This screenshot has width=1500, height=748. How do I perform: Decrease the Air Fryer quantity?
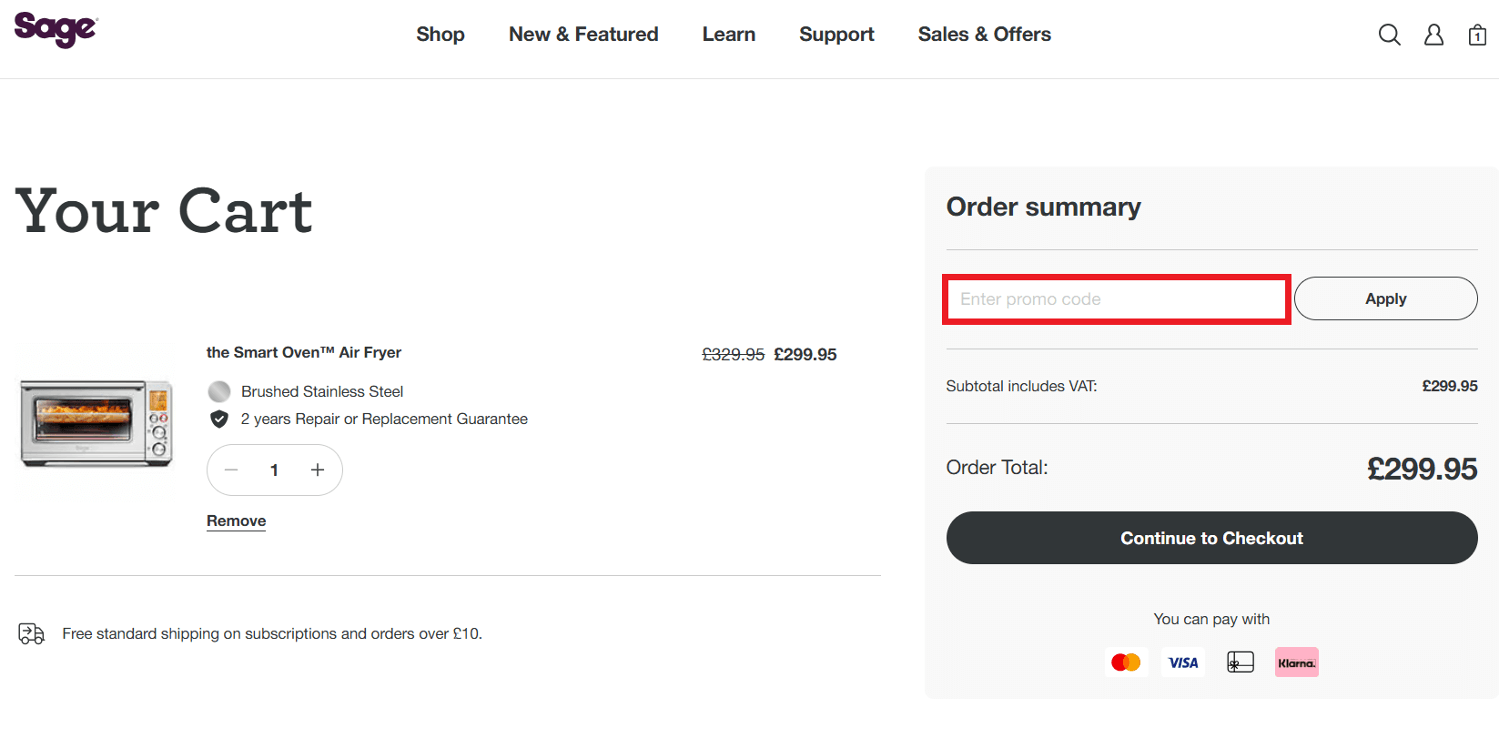(x=231, y=469)
